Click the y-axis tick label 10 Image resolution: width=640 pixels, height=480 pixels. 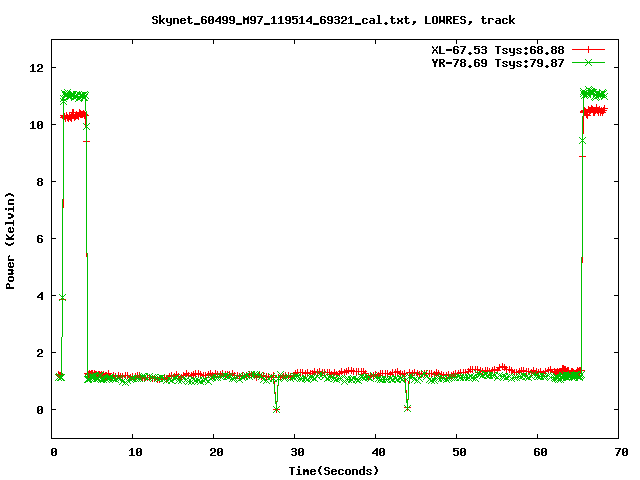pos(37,125)
